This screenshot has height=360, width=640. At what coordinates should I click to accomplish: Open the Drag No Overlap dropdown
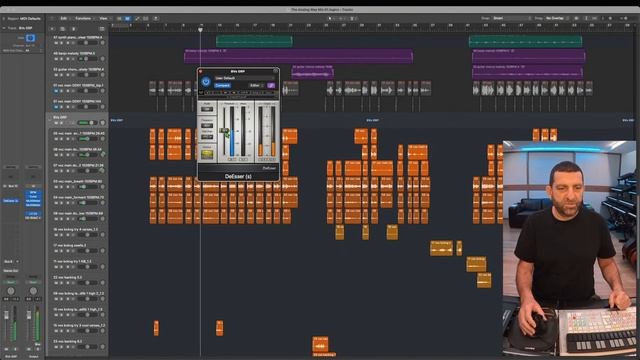pos(558,18)
